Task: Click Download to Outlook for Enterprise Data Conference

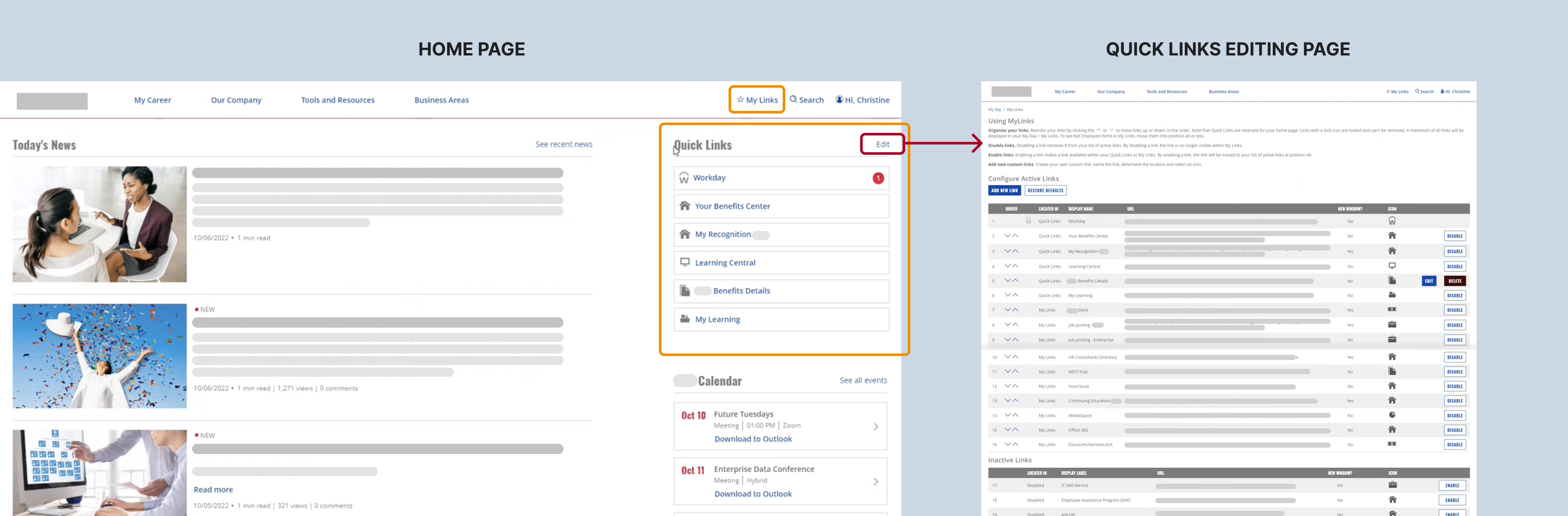Action: [753, 493]
